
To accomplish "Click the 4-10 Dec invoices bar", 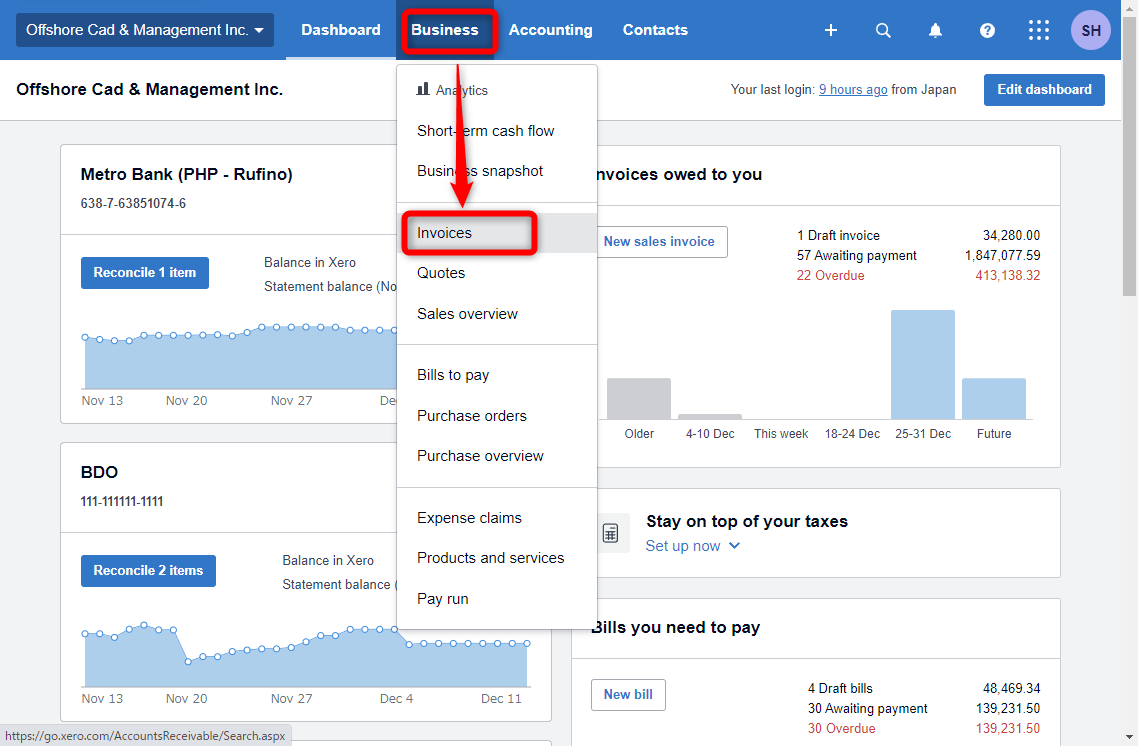I will tap(710, 417).
